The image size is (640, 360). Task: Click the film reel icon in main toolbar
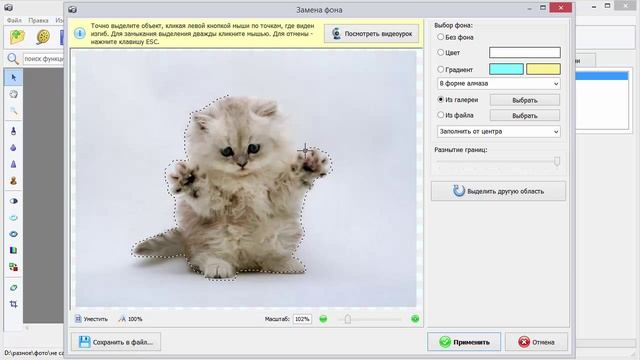point(42,37)
